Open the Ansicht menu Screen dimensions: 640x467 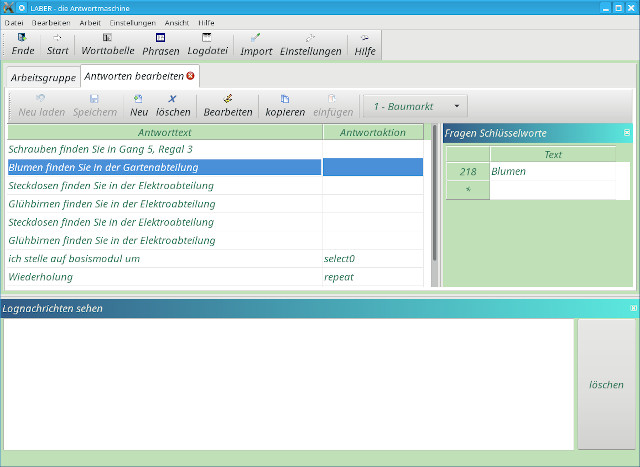176,21
